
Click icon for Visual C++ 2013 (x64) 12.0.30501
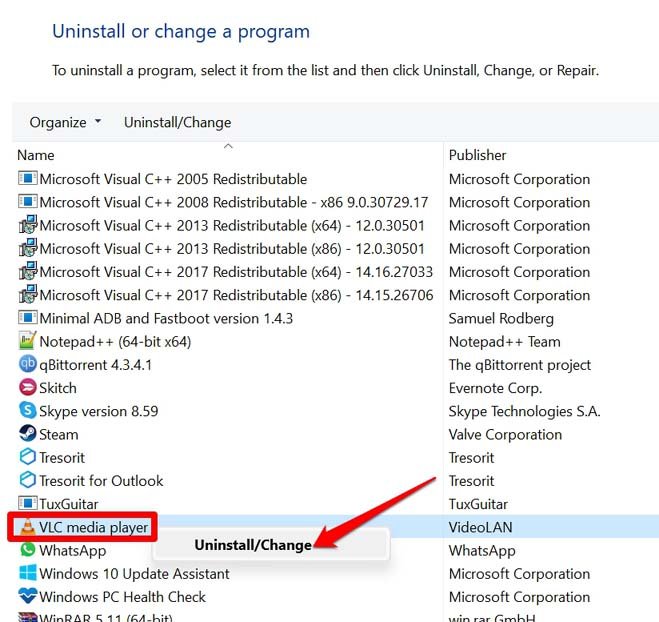point(28,225)
